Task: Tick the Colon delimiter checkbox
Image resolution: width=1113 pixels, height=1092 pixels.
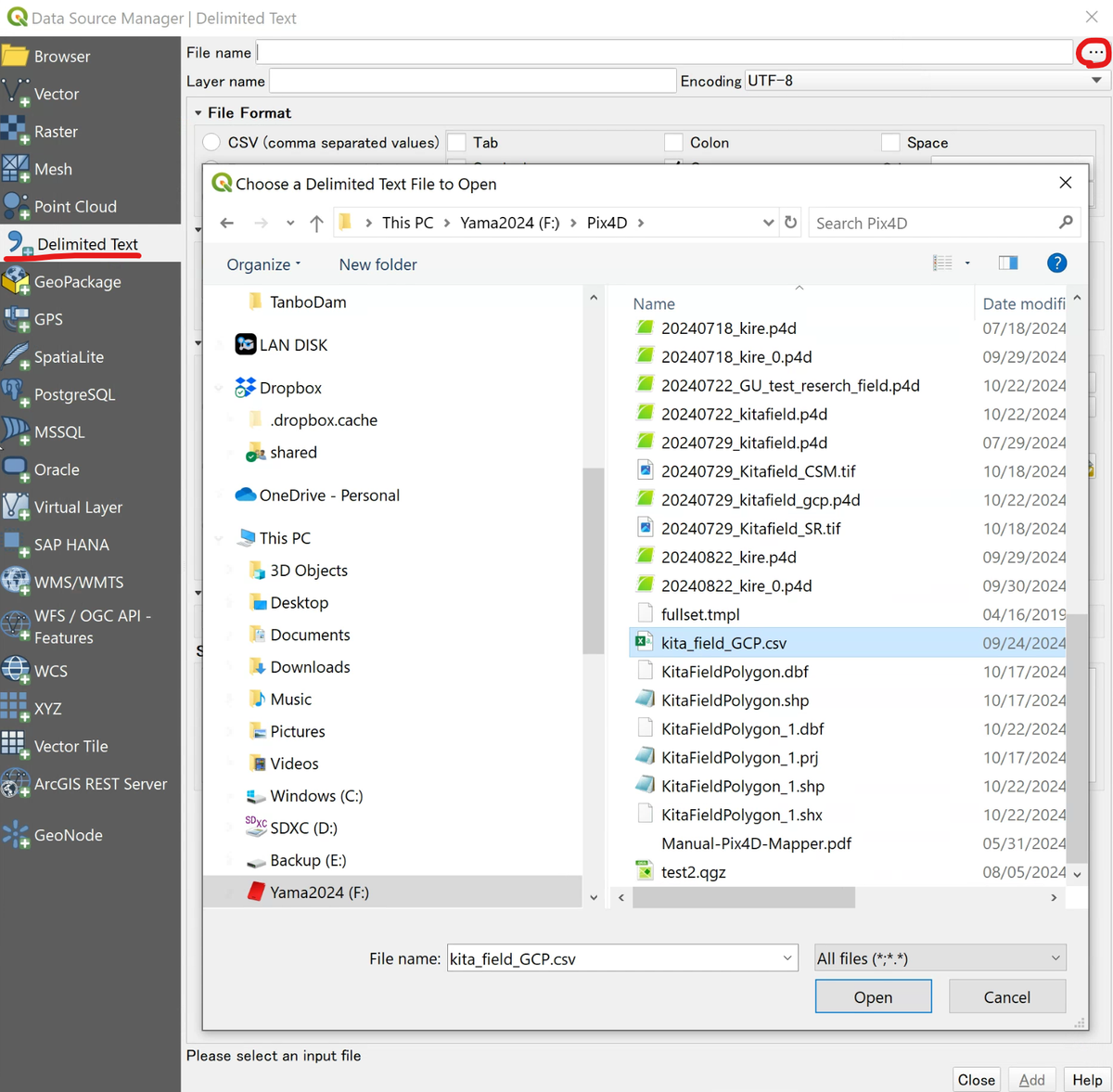Action: (x=674, y=143)
